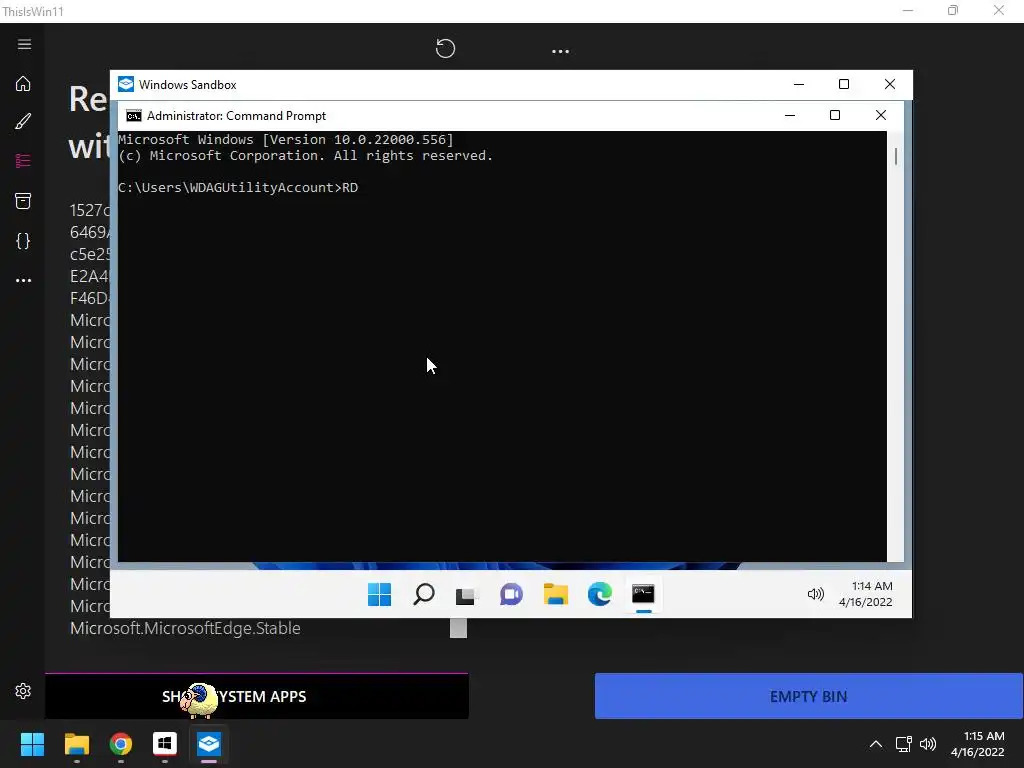The height and width of the screenshot is (768, 1024).
Task: Click the command line after RD
Action: pos(363,188)
